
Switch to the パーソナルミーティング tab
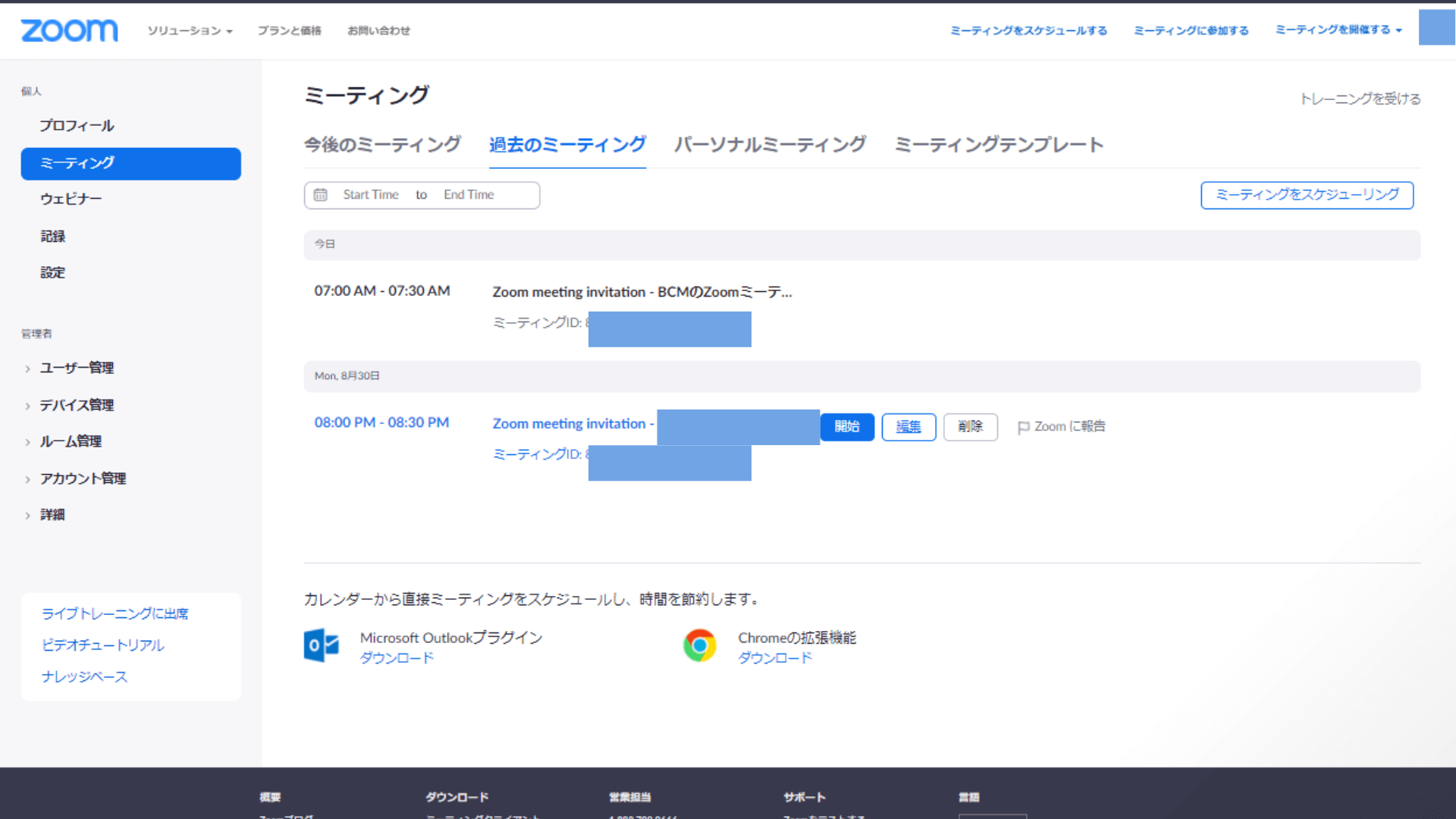(769, 144)
